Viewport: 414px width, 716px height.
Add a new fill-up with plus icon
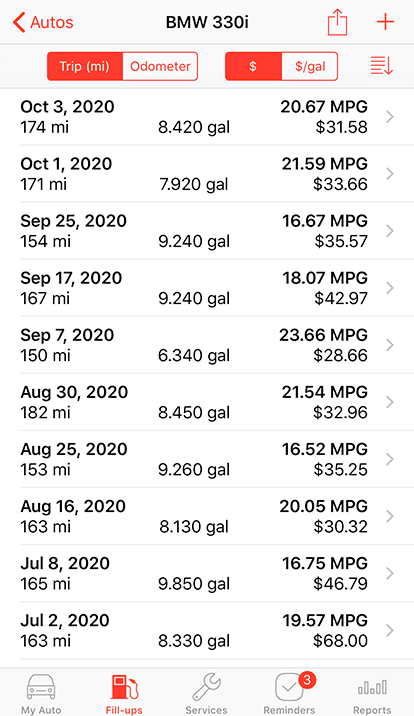pos(385,22)
